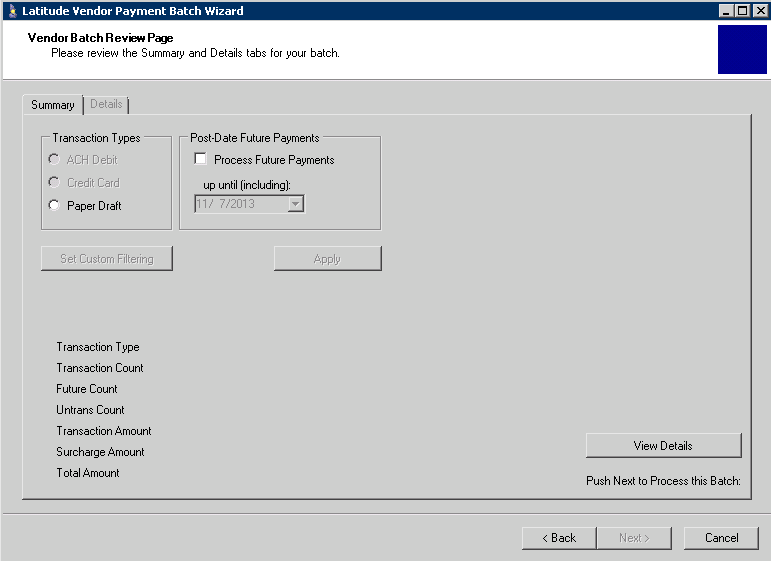Image resolution: width=771 pixels, height=561 pixels.
Task: Click the Untrans Count label
Action: [90, 410]
